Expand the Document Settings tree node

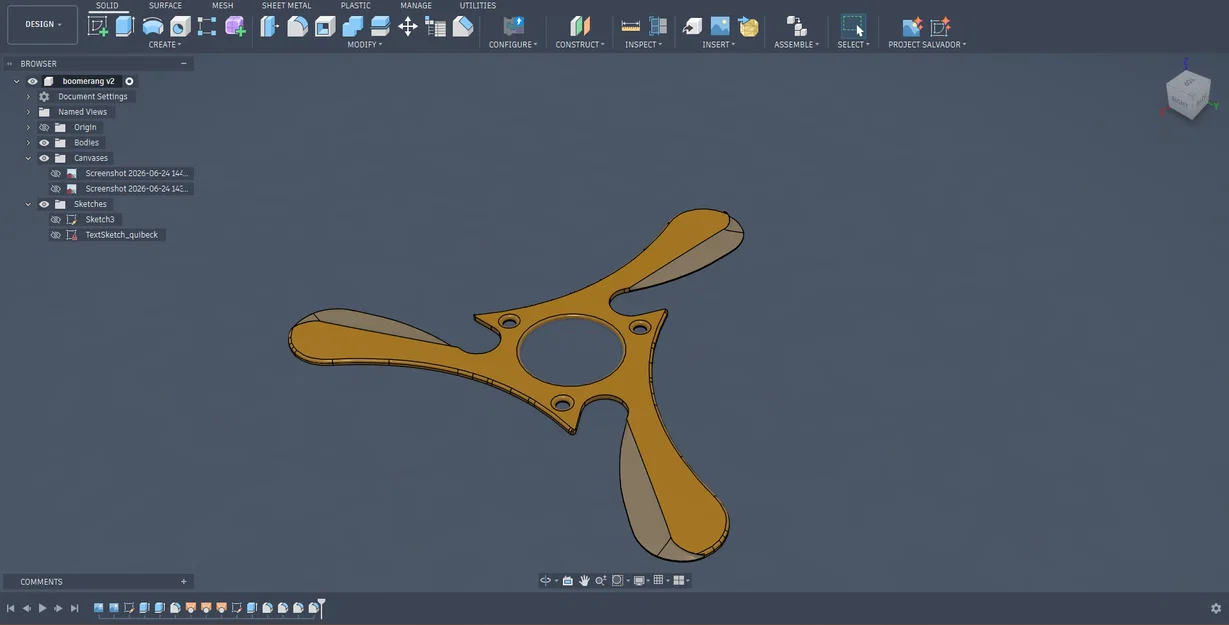tap(28, 97)
